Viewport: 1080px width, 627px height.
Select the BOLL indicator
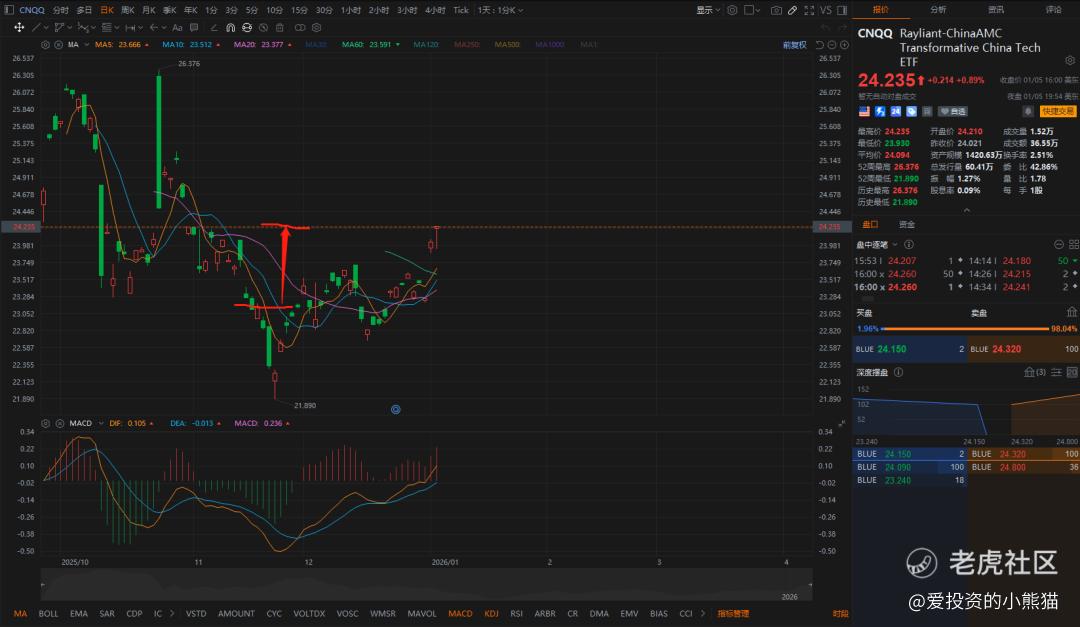pyautogui.click(x=48, y=613)
